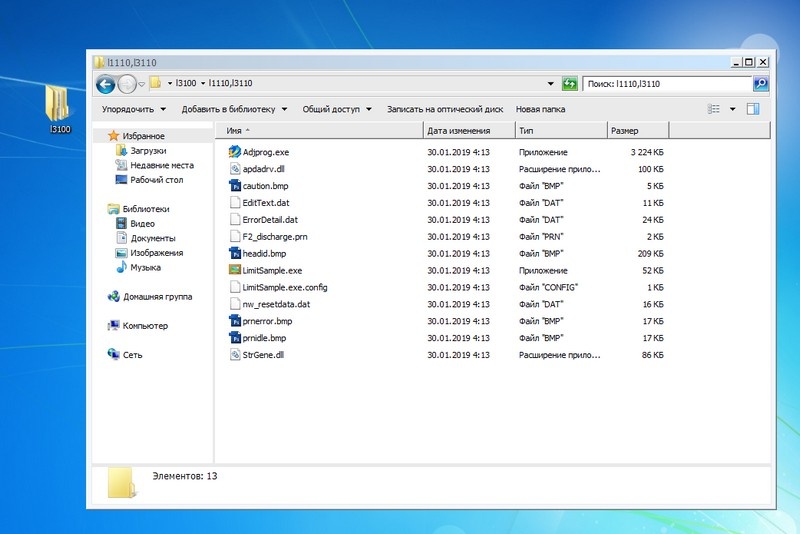This screenshot has height=534, width=800.
Task: Click the 209 КБ size value
Action: click(650, 253)
